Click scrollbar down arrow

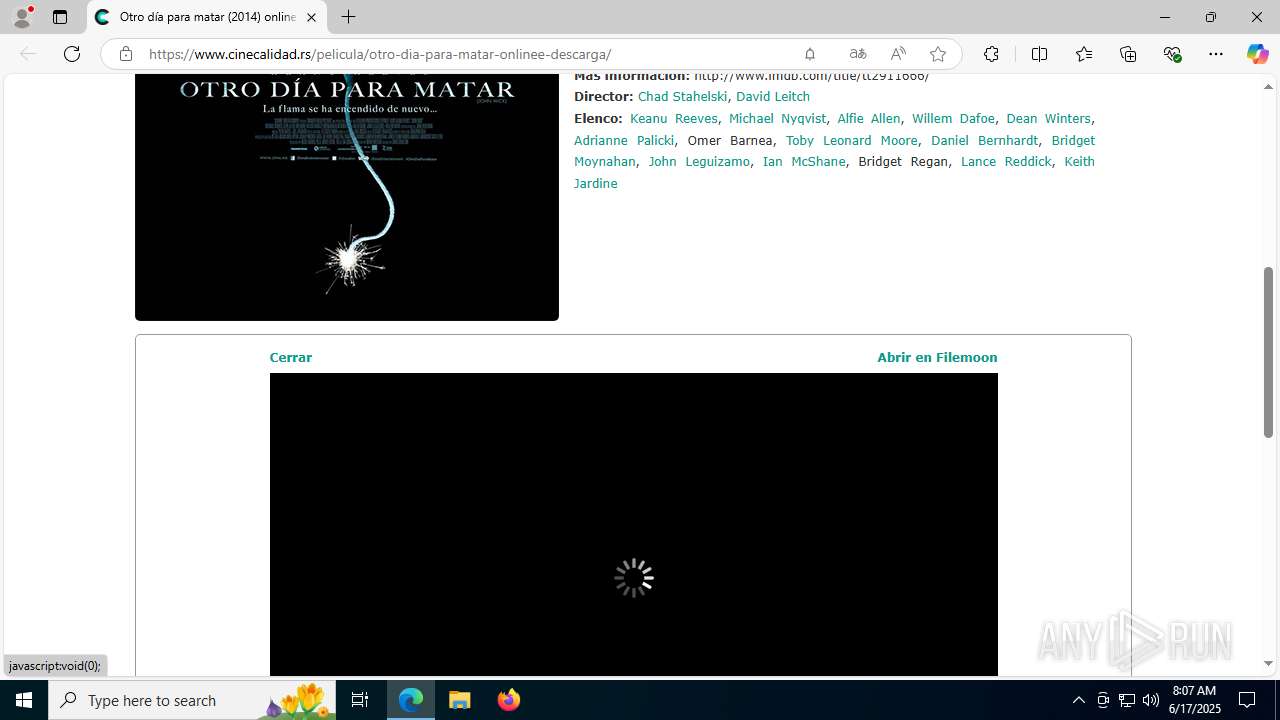click(1268, 664)
